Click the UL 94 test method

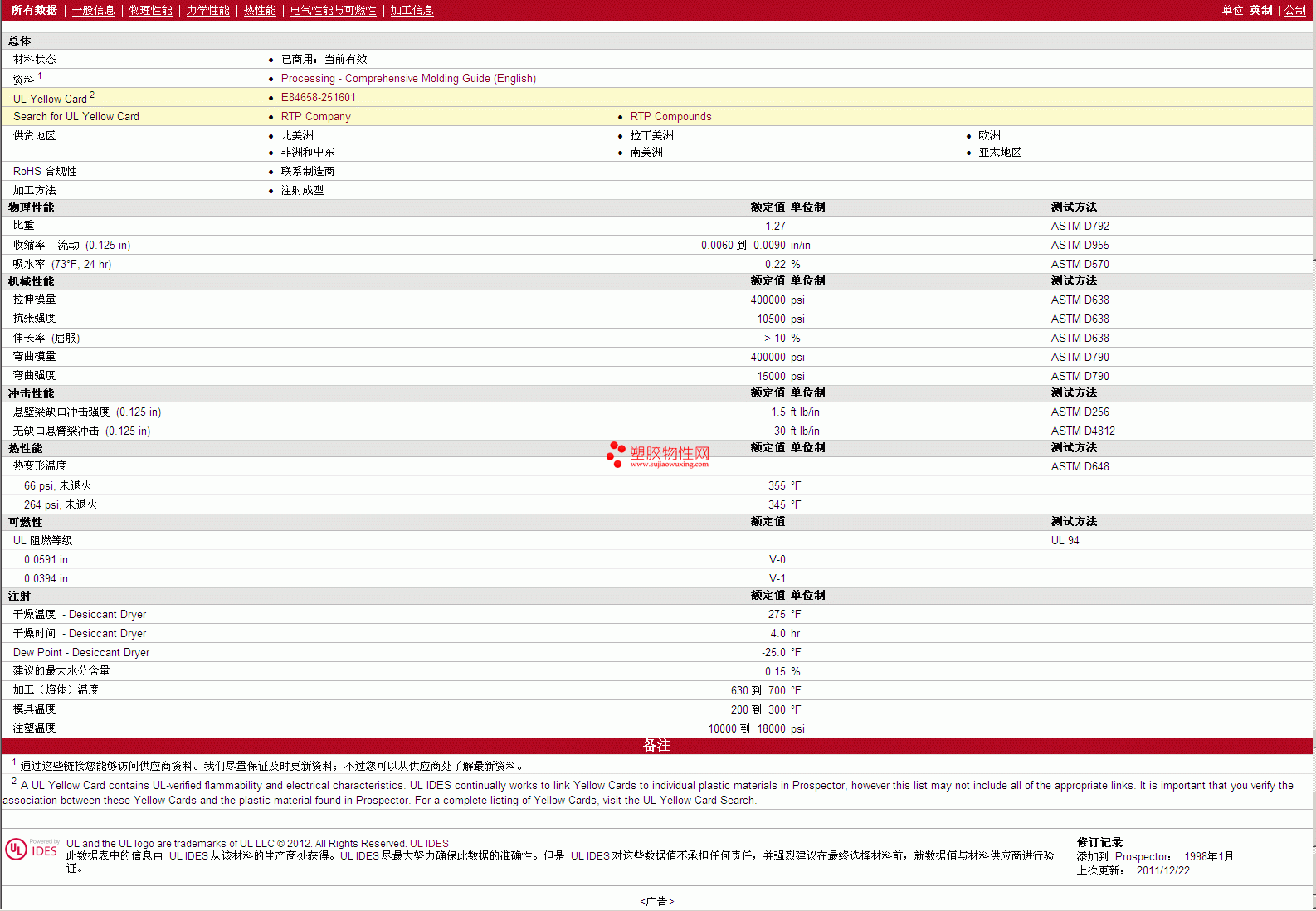point(1065,540)
